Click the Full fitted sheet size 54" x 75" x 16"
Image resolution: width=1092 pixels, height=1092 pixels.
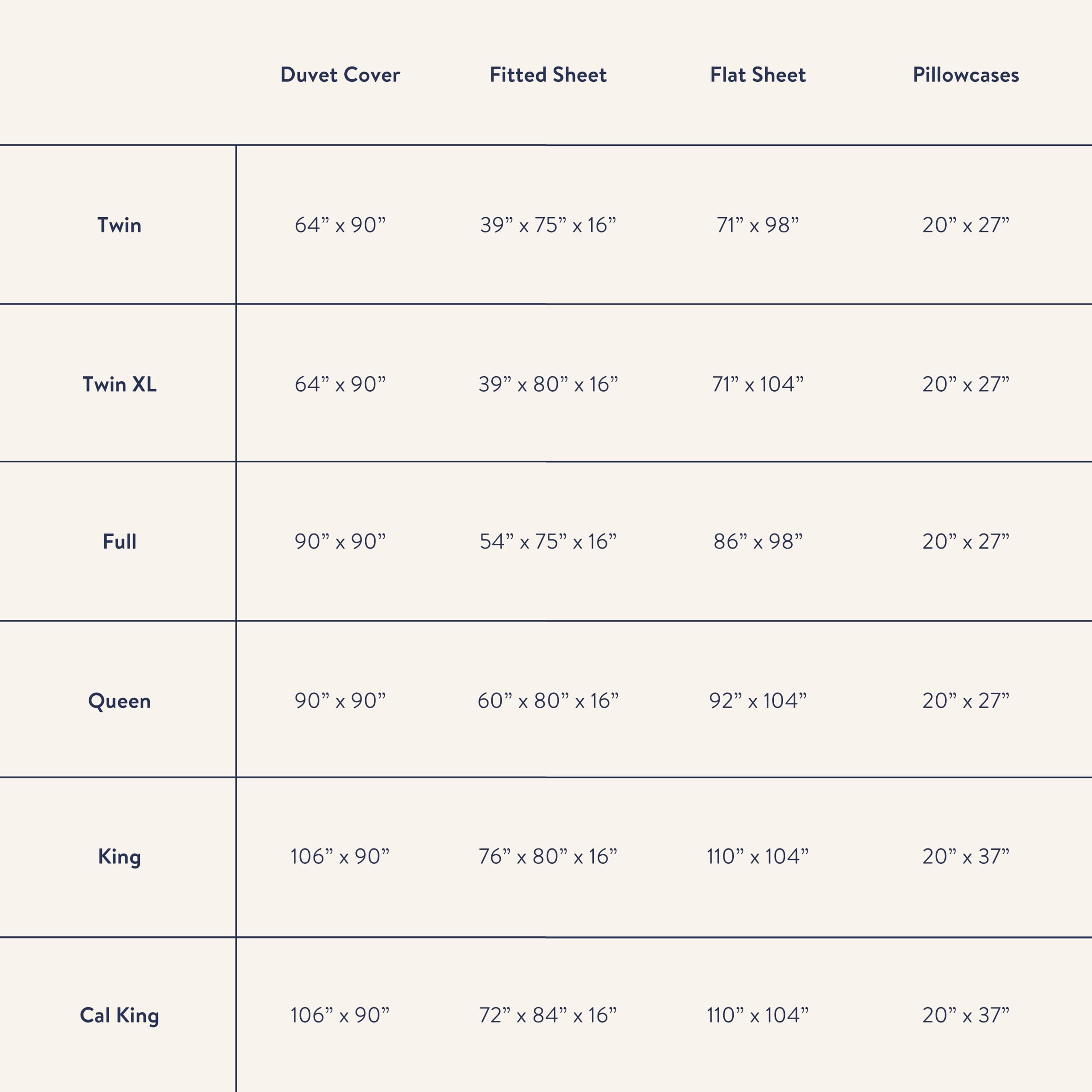(x=548, y=541)
